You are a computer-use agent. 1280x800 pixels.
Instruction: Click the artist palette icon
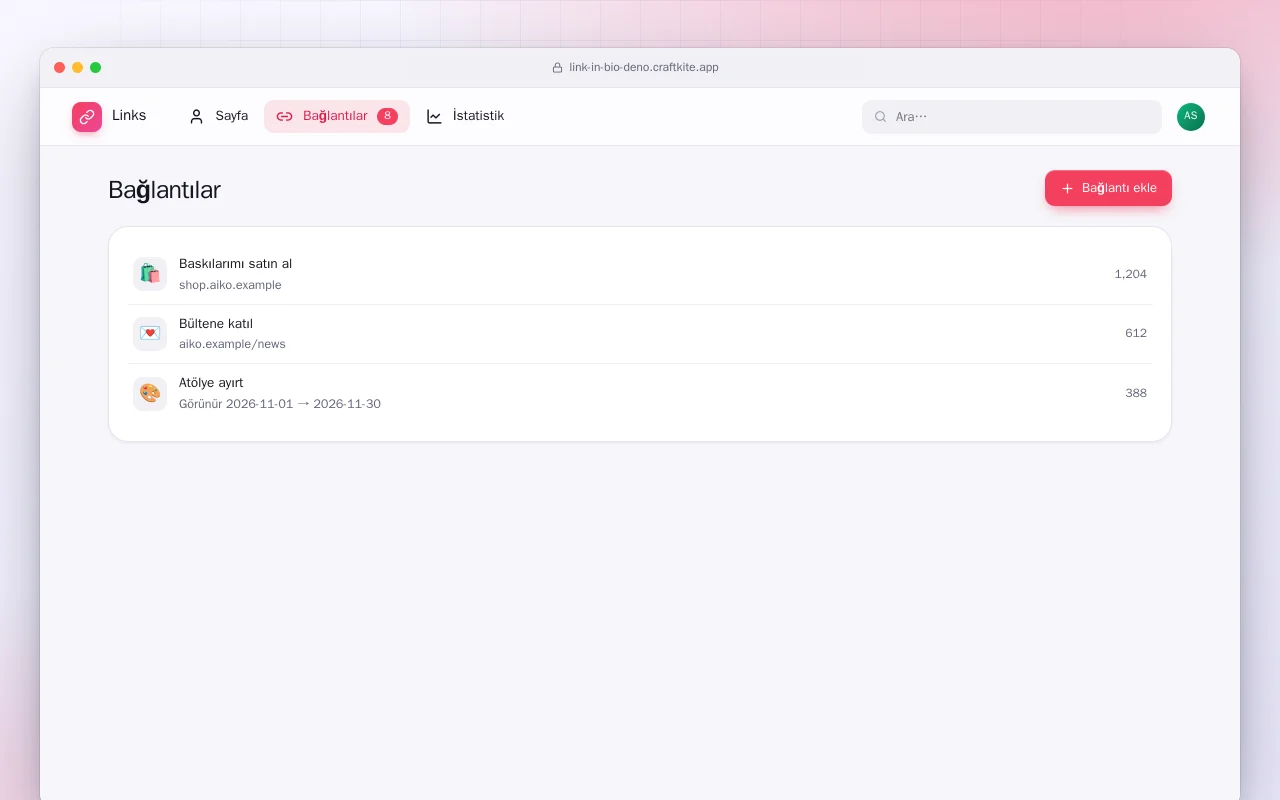coord(150,393)
